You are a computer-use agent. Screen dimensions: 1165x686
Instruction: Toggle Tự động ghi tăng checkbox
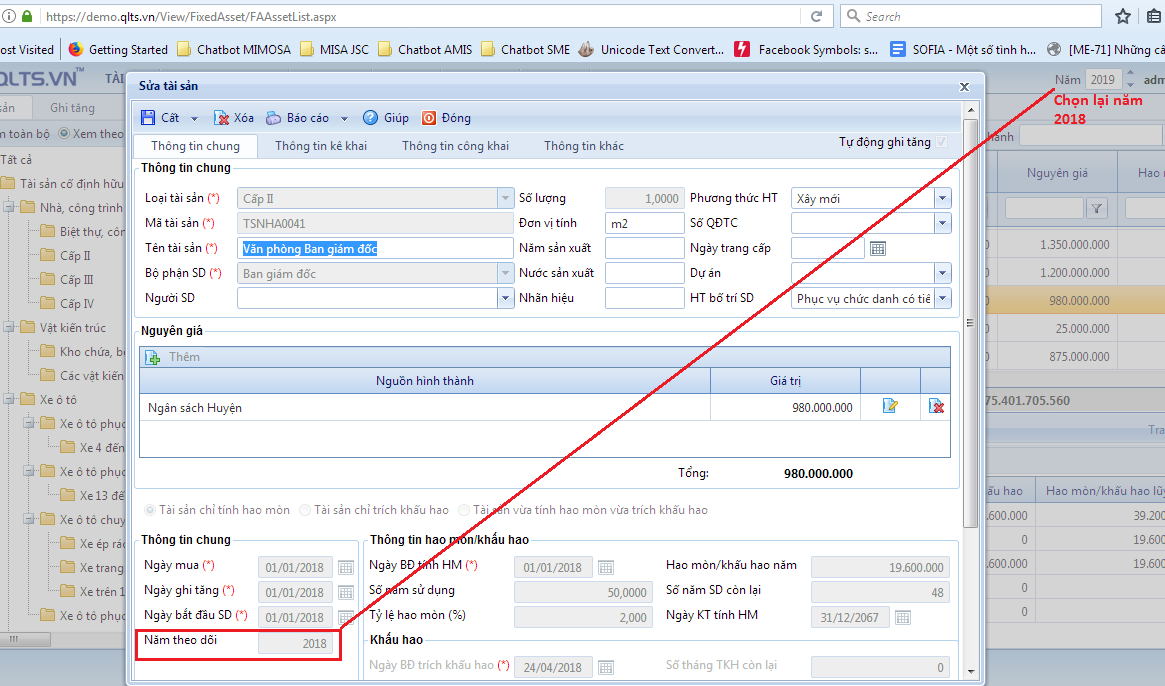click(x=942, y=141)
